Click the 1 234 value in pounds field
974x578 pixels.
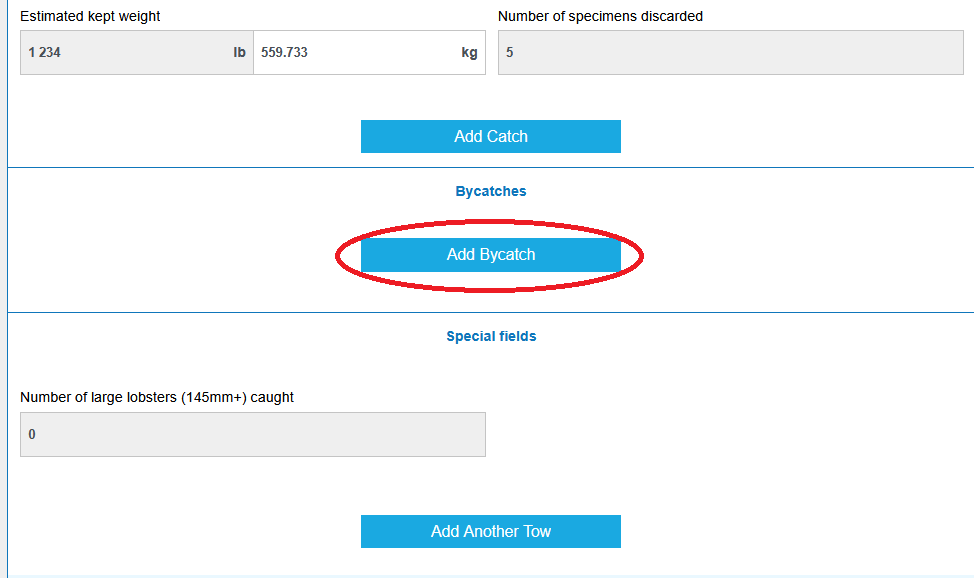coord(44,53)
